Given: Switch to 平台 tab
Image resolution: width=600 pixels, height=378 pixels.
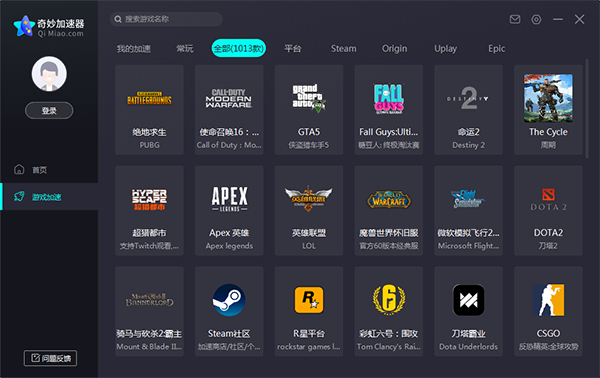Looking at the screenshot, I should pos(293,49).
